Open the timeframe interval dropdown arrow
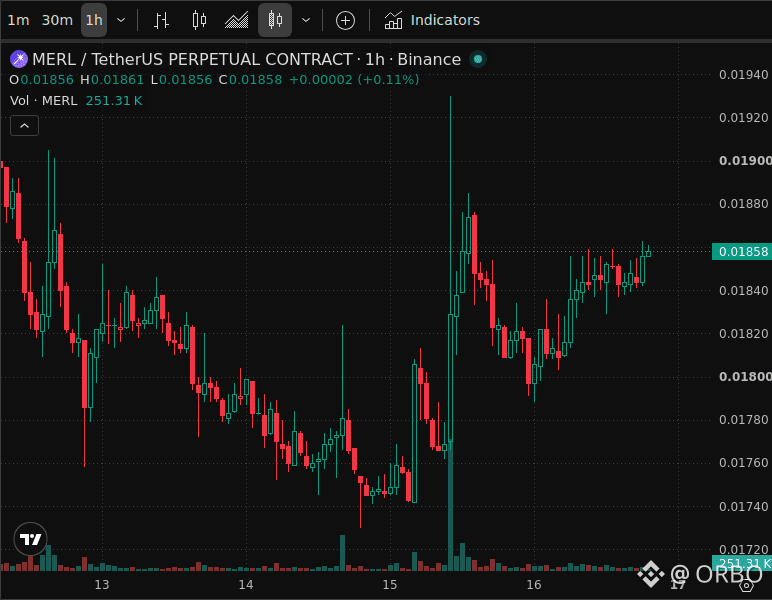This screenshot has width=772, height=600. [121, 20]
